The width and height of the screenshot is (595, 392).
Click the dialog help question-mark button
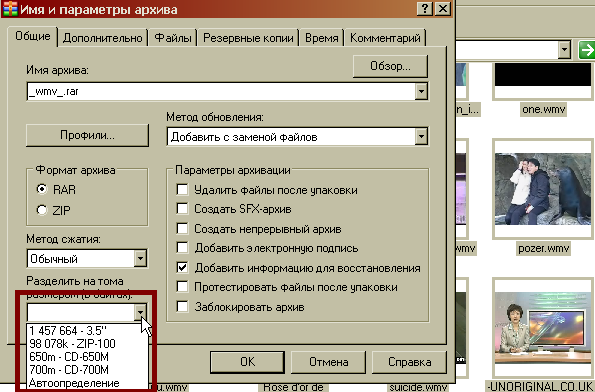point(425,8)
